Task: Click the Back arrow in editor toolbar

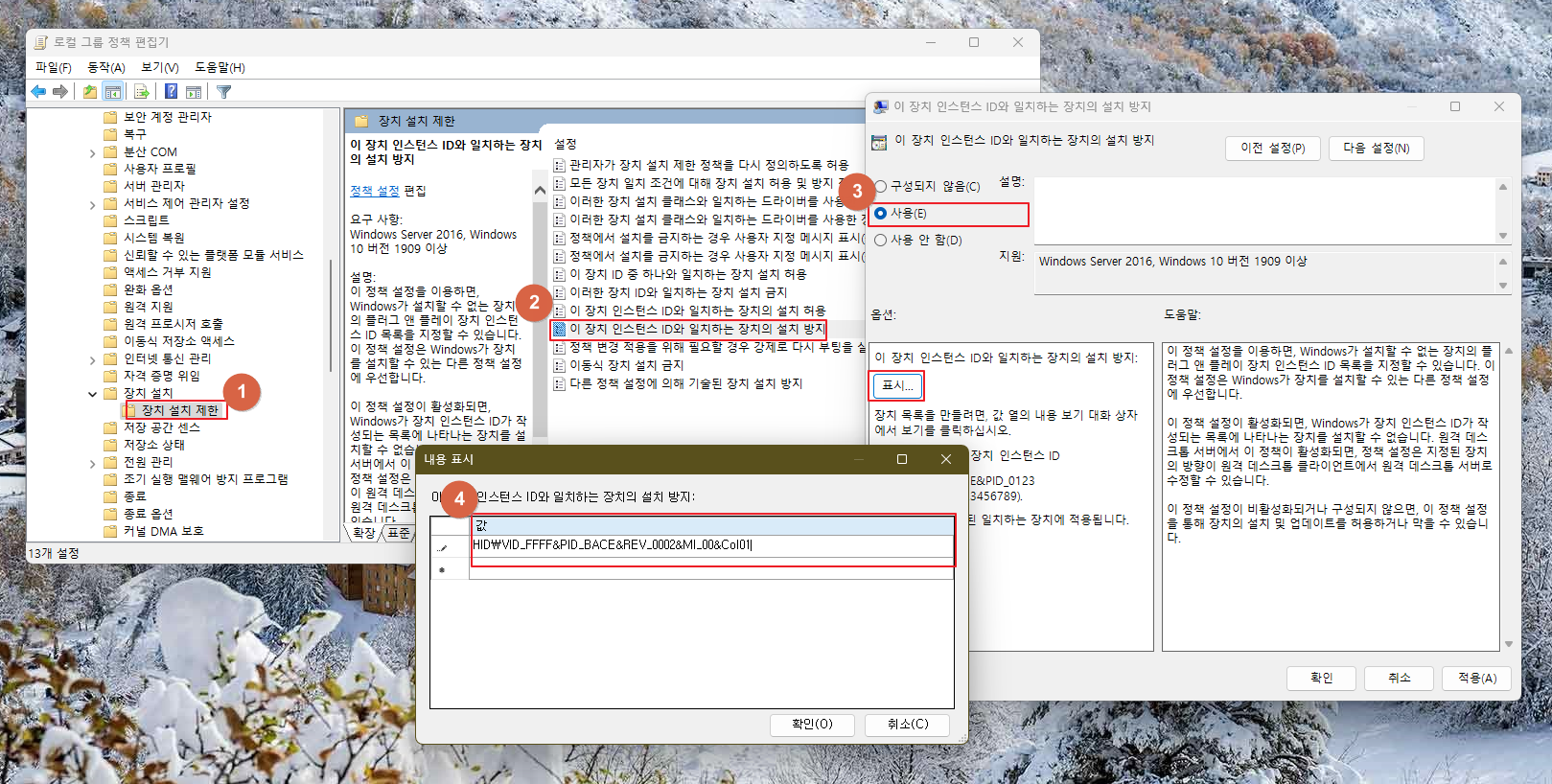Action: coord(38,92)
